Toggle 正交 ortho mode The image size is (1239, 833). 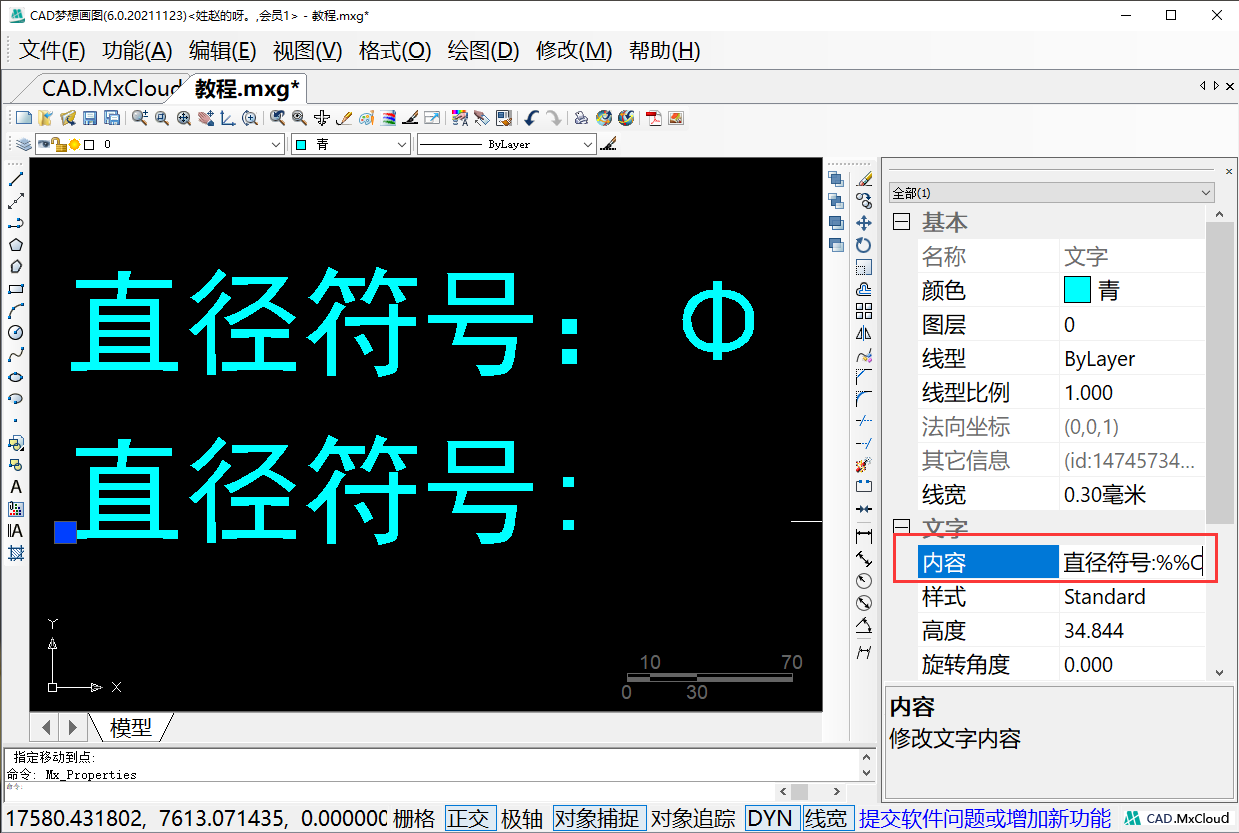tap(469, 819)
